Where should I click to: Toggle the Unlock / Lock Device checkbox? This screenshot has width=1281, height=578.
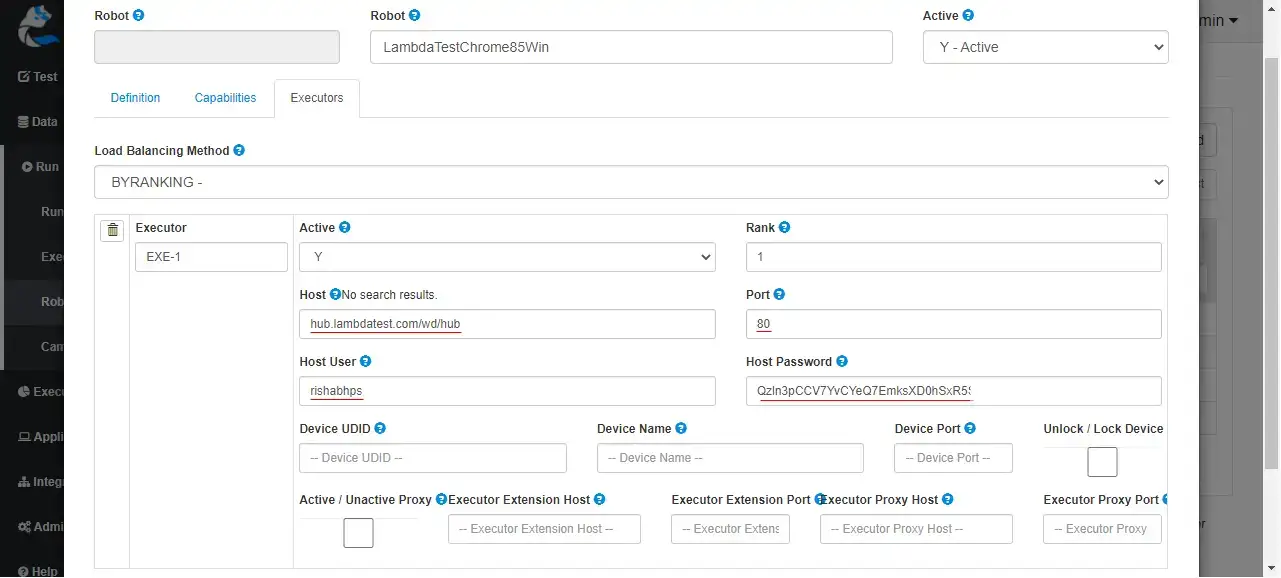click(1102, 462)
